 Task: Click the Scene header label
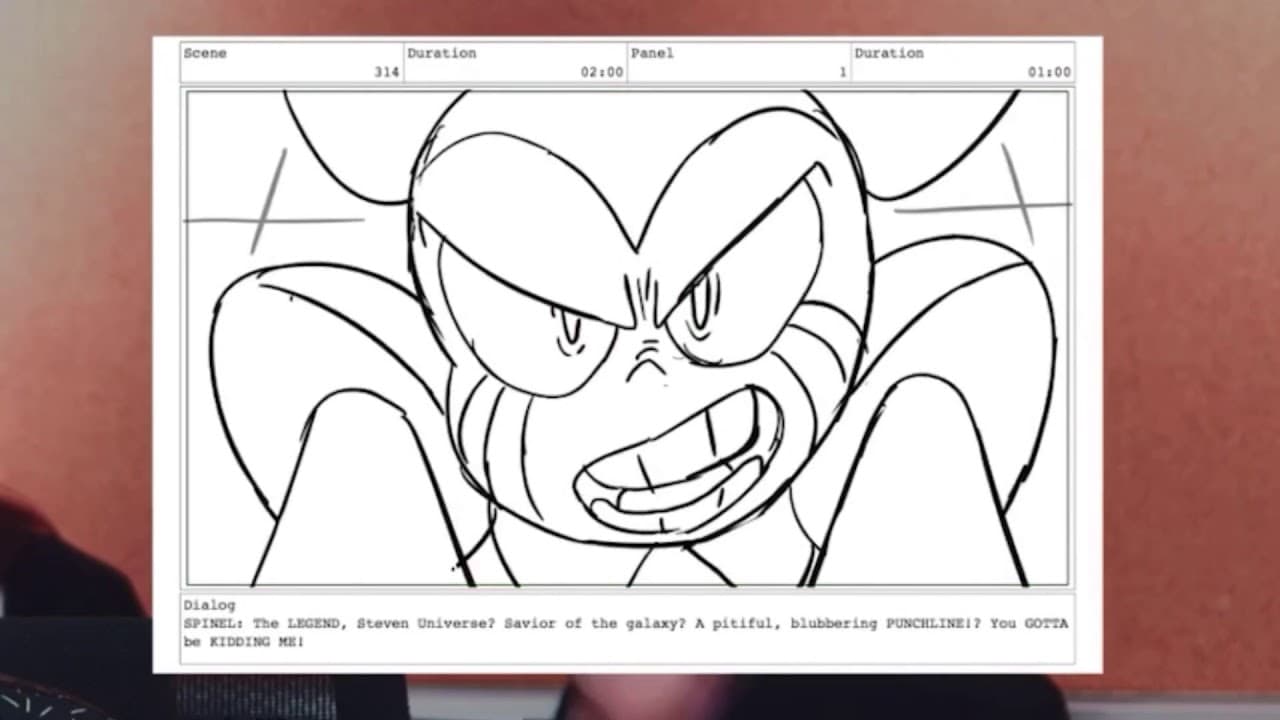pos(205,53)
